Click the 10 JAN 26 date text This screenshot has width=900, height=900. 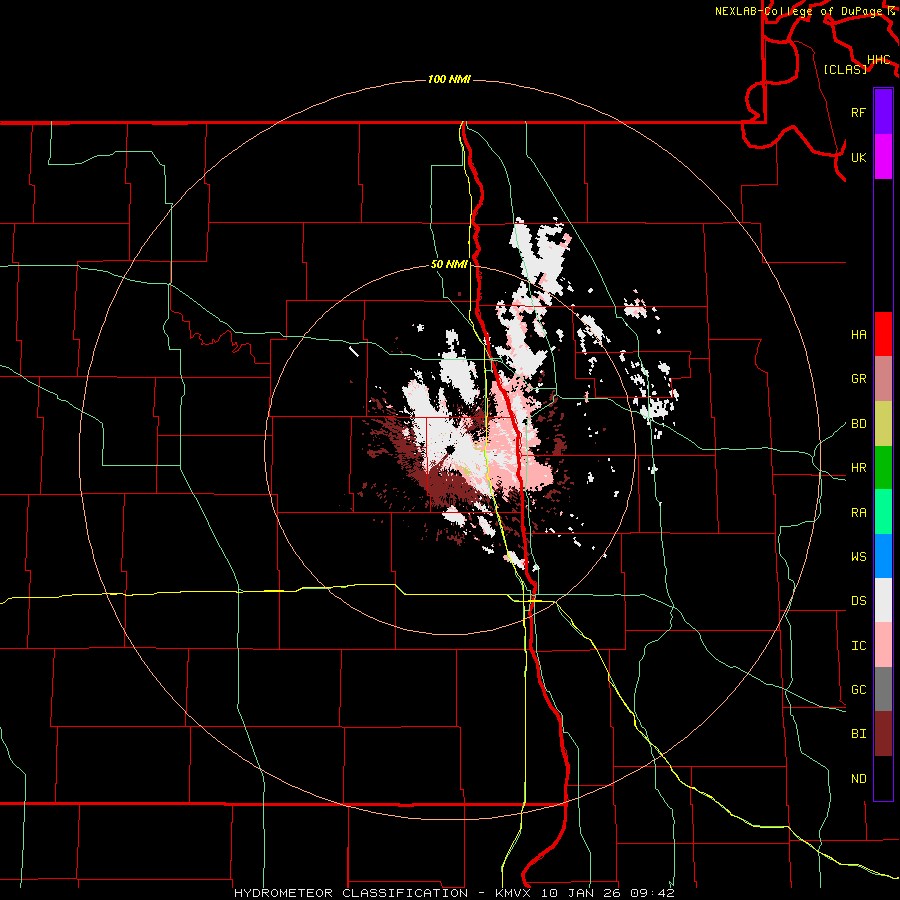(581, 893)
